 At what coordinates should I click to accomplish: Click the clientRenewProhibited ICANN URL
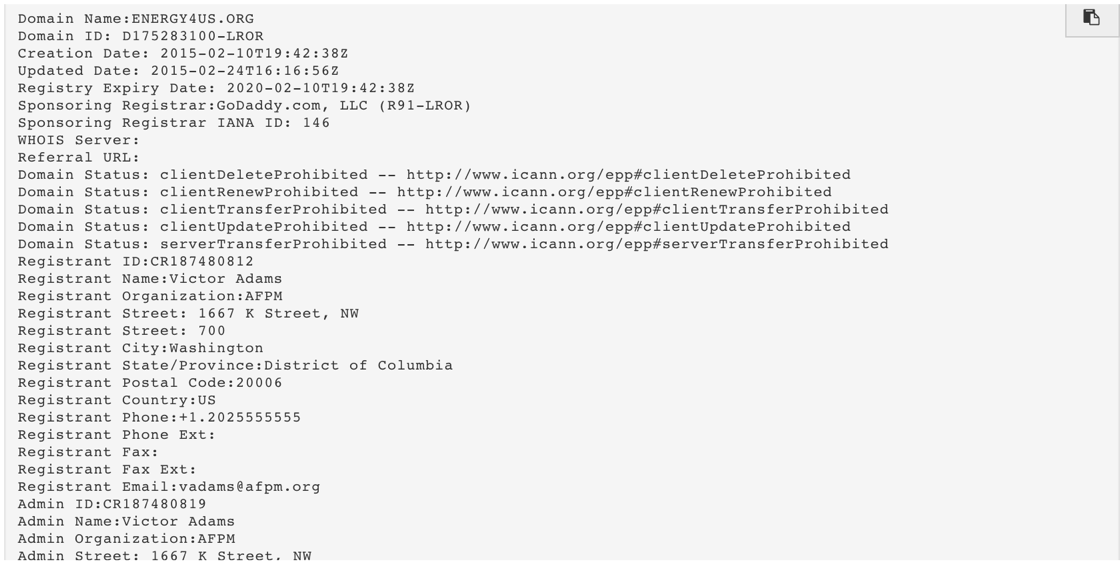(614, 192)
